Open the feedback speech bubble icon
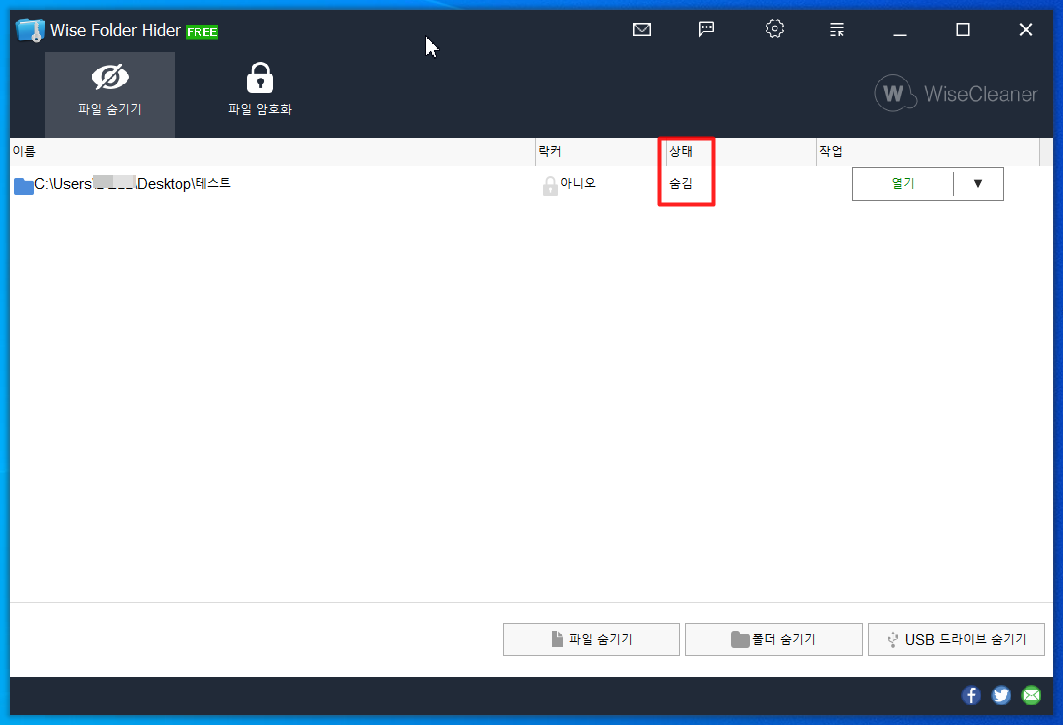This screenshot has width=1063, height=725. point(706,29)
